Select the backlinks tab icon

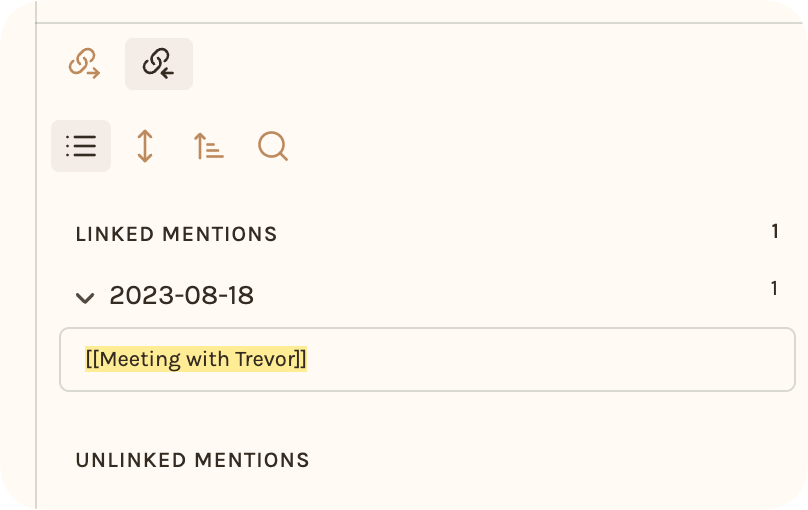[159, 64]
